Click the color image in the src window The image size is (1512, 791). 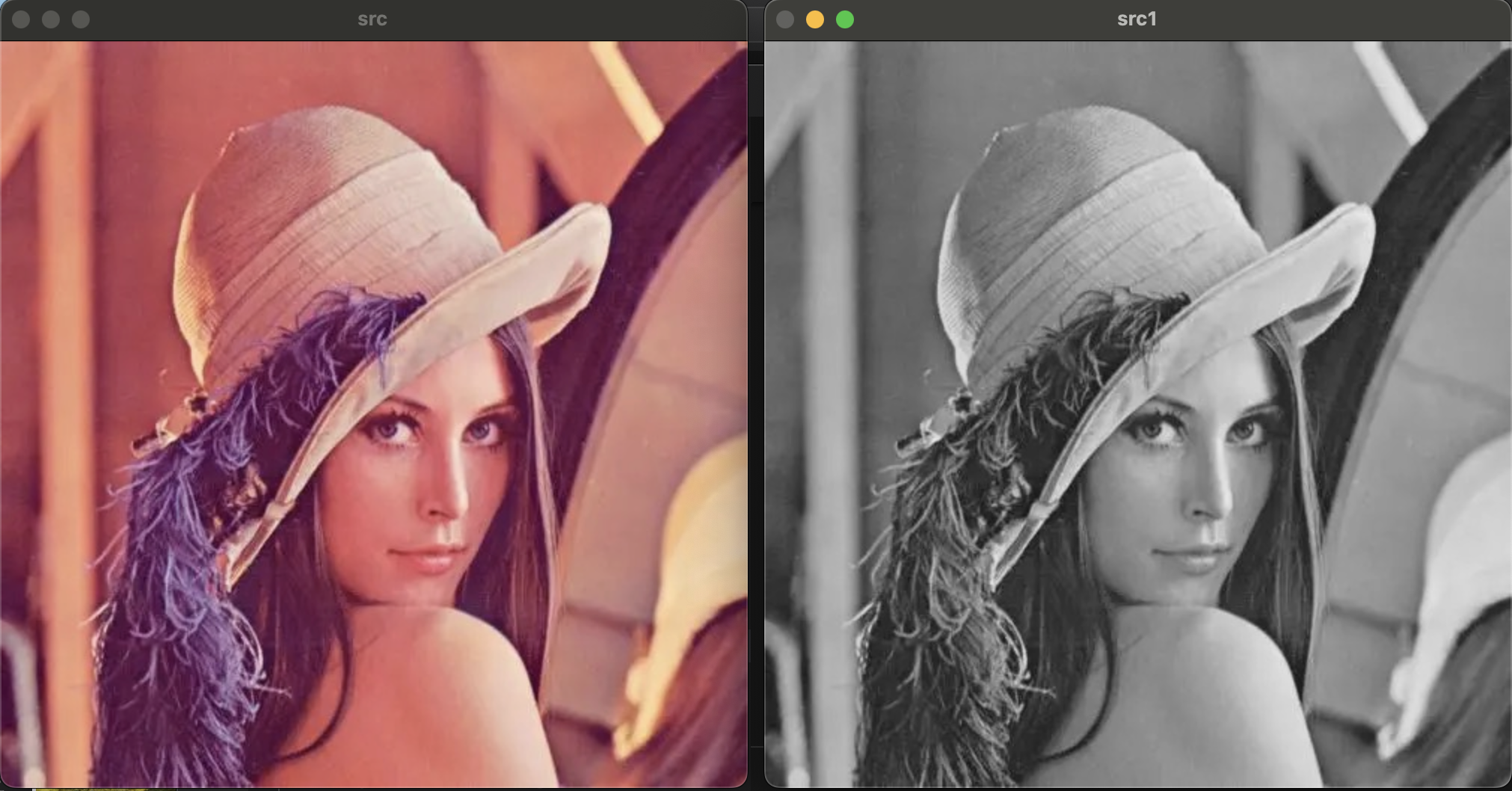(x=373, y=414)
